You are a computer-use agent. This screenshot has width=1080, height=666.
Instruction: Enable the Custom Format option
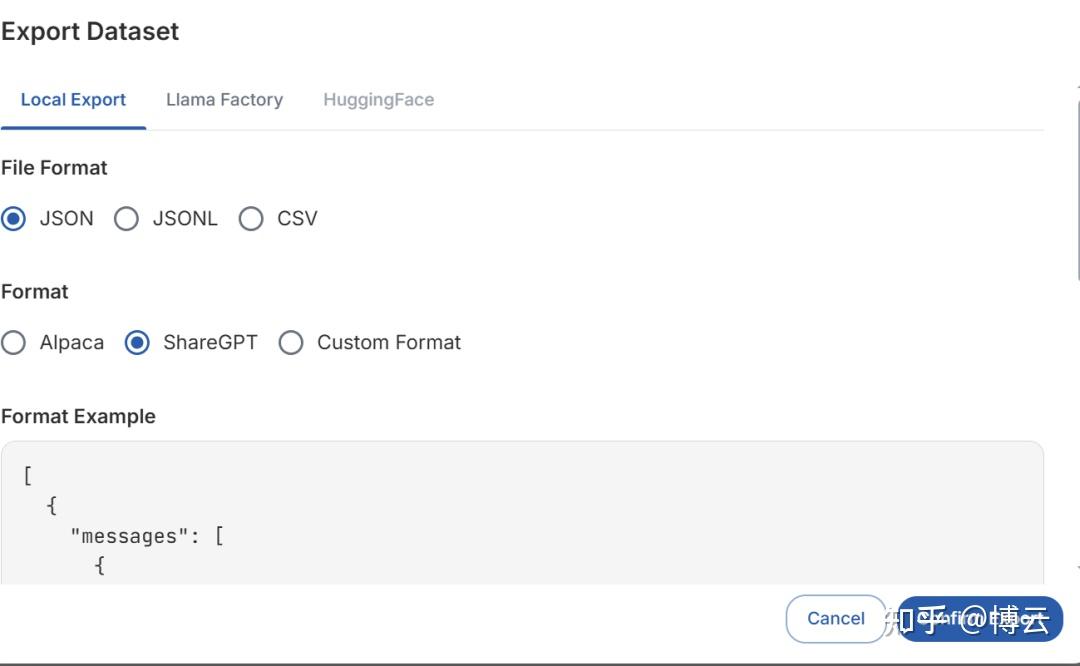tap(291, 343)
